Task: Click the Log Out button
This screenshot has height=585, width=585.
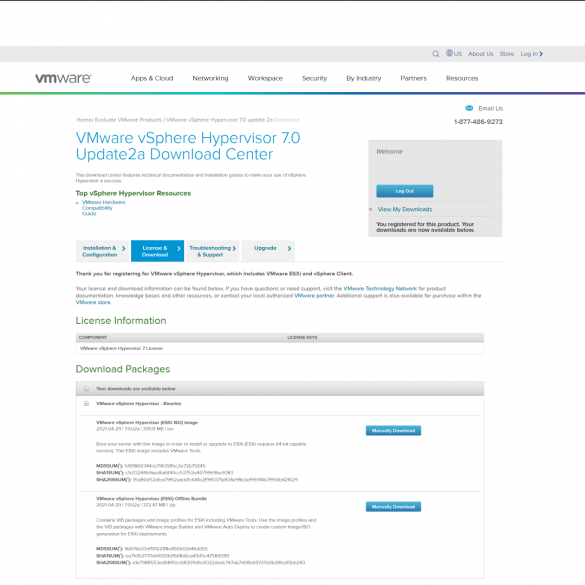Action: [x=404, y=191]
